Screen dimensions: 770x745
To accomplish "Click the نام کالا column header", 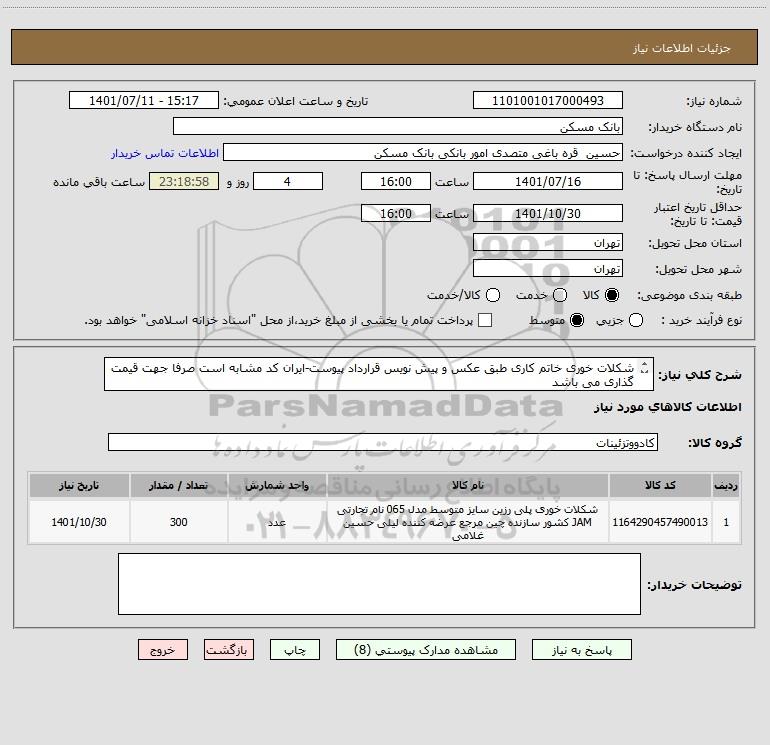I will (468, 486).
